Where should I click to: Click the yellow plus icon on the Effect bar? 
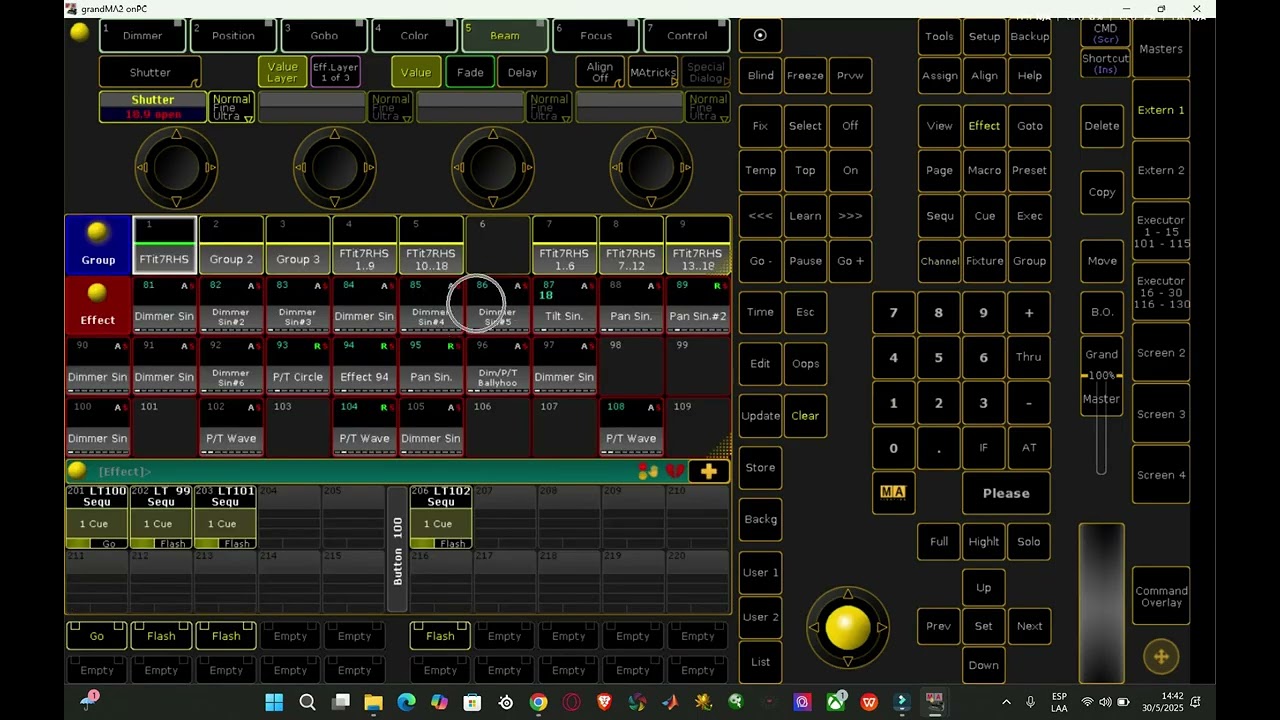coord(709,471)
